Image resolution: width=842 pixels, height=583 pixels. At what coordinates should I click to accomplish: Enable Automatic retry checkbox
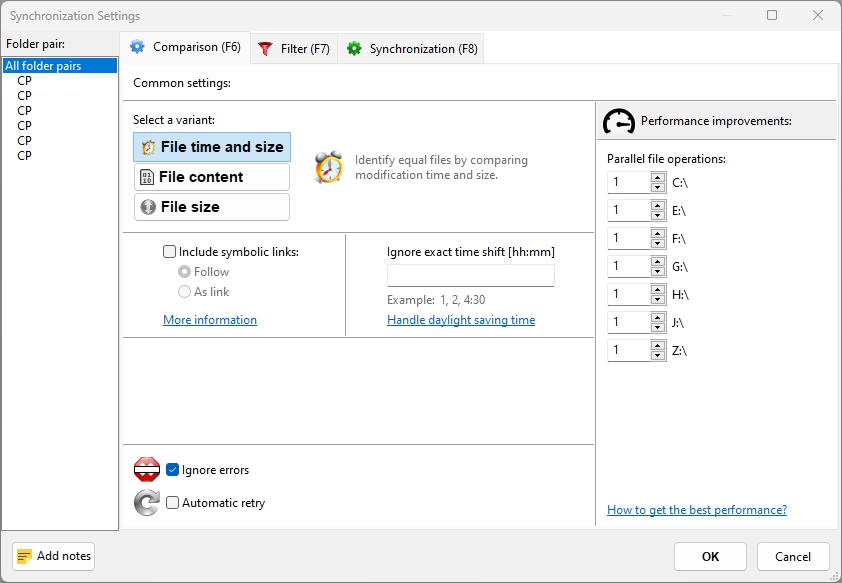(x=172, y=502)
